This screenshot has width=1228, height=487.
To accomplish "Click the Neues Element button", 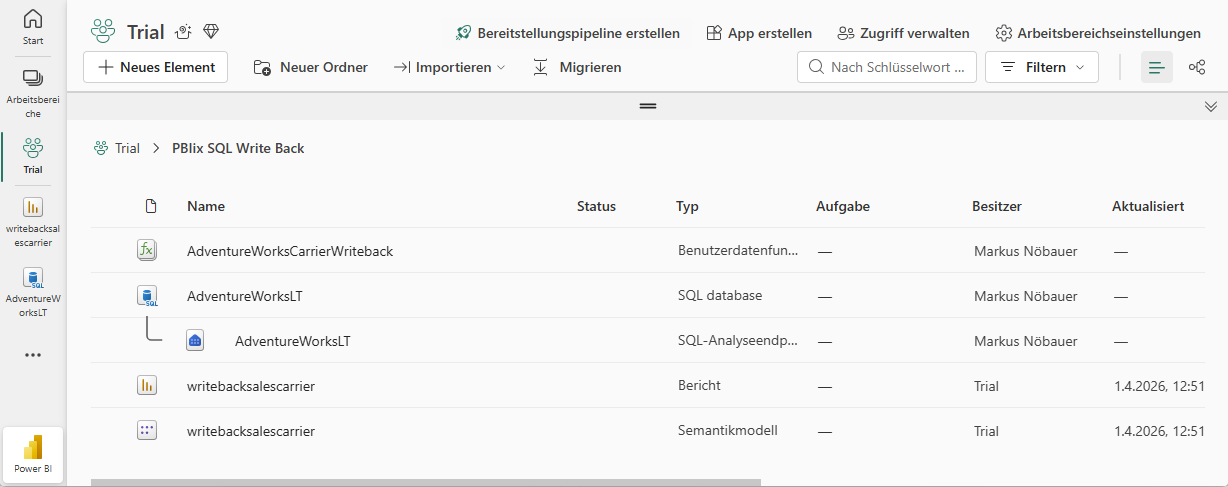I will click(156, 67).
